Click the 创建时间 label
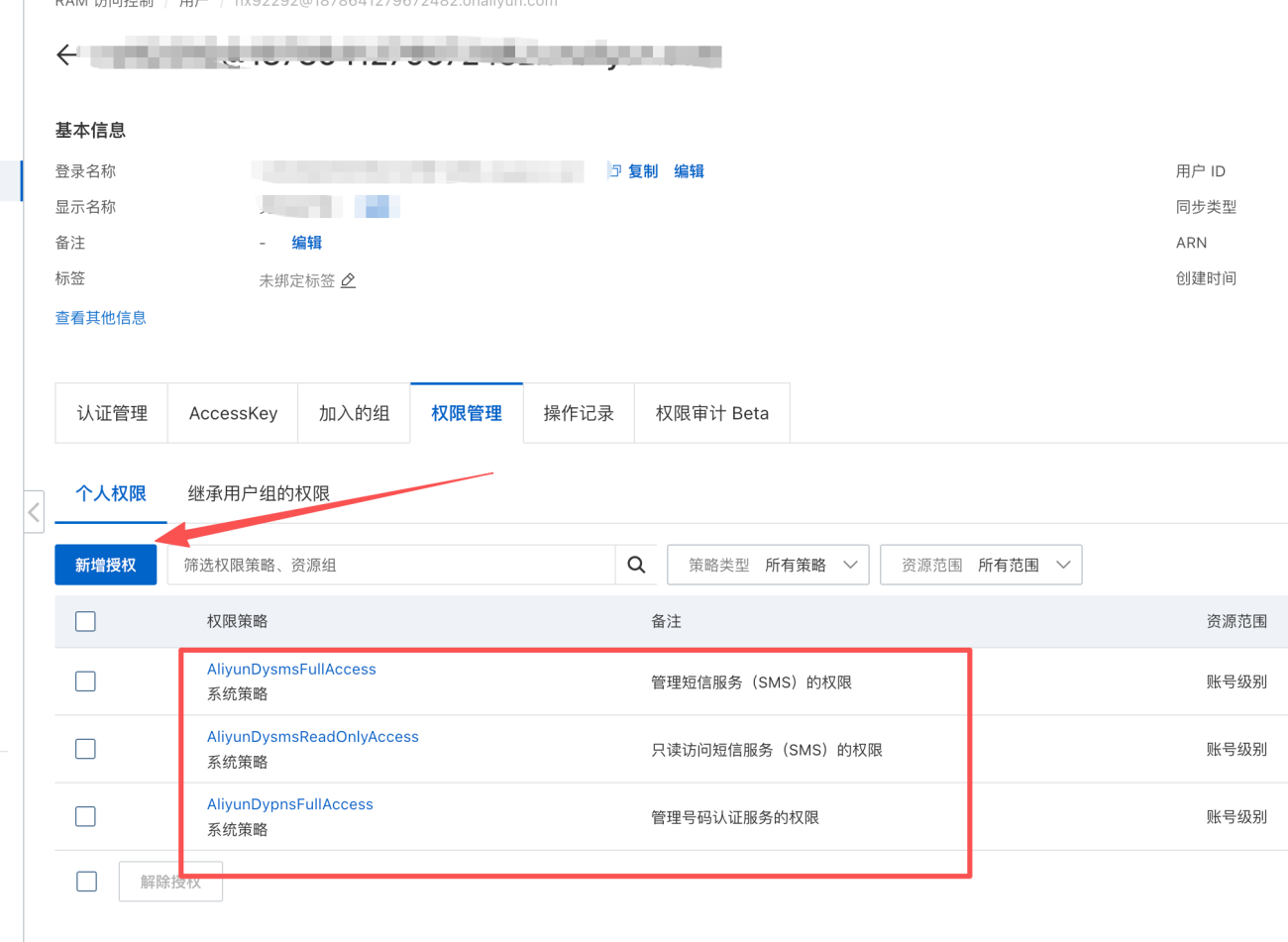 [x=1206, y=278]
